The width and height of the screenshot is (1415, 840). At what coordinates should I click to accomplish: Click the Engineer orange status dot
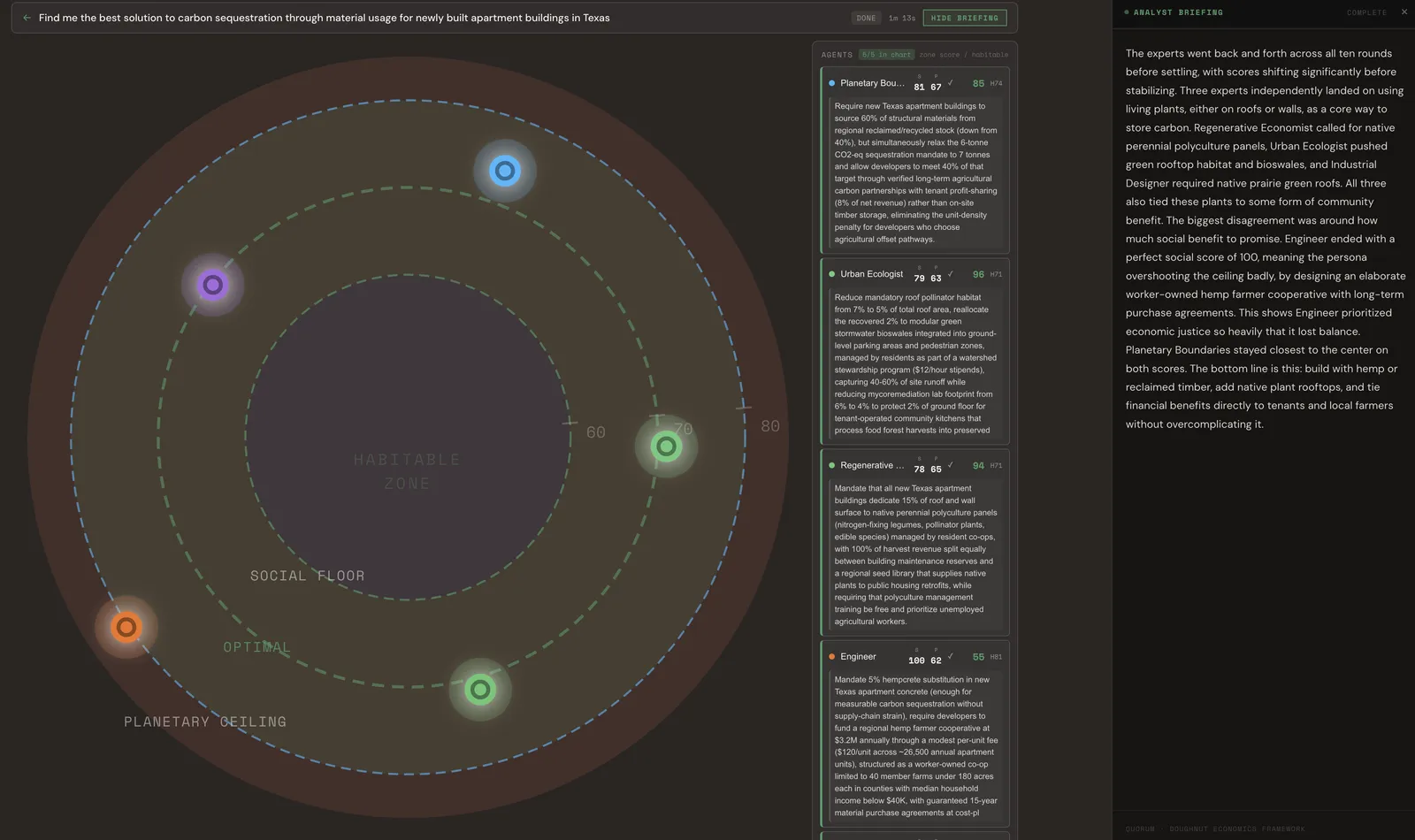(x=831, y=657)
